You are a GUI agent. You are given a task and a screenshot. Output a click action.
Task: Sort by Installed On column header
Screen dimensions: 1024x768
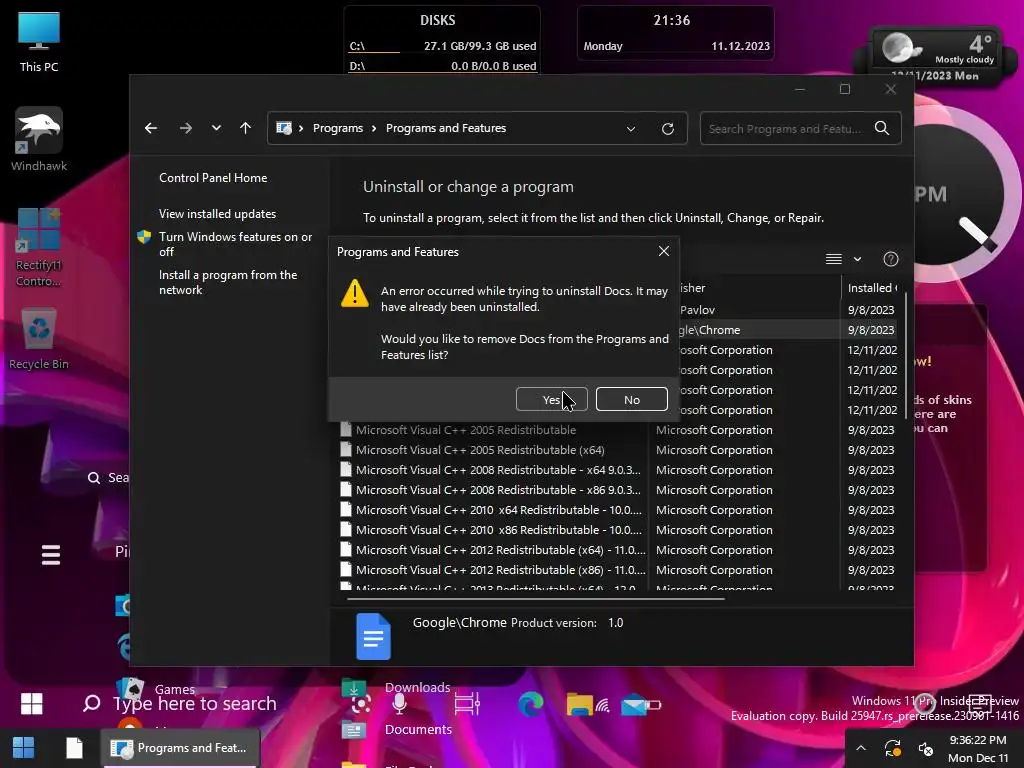point(872,287)
